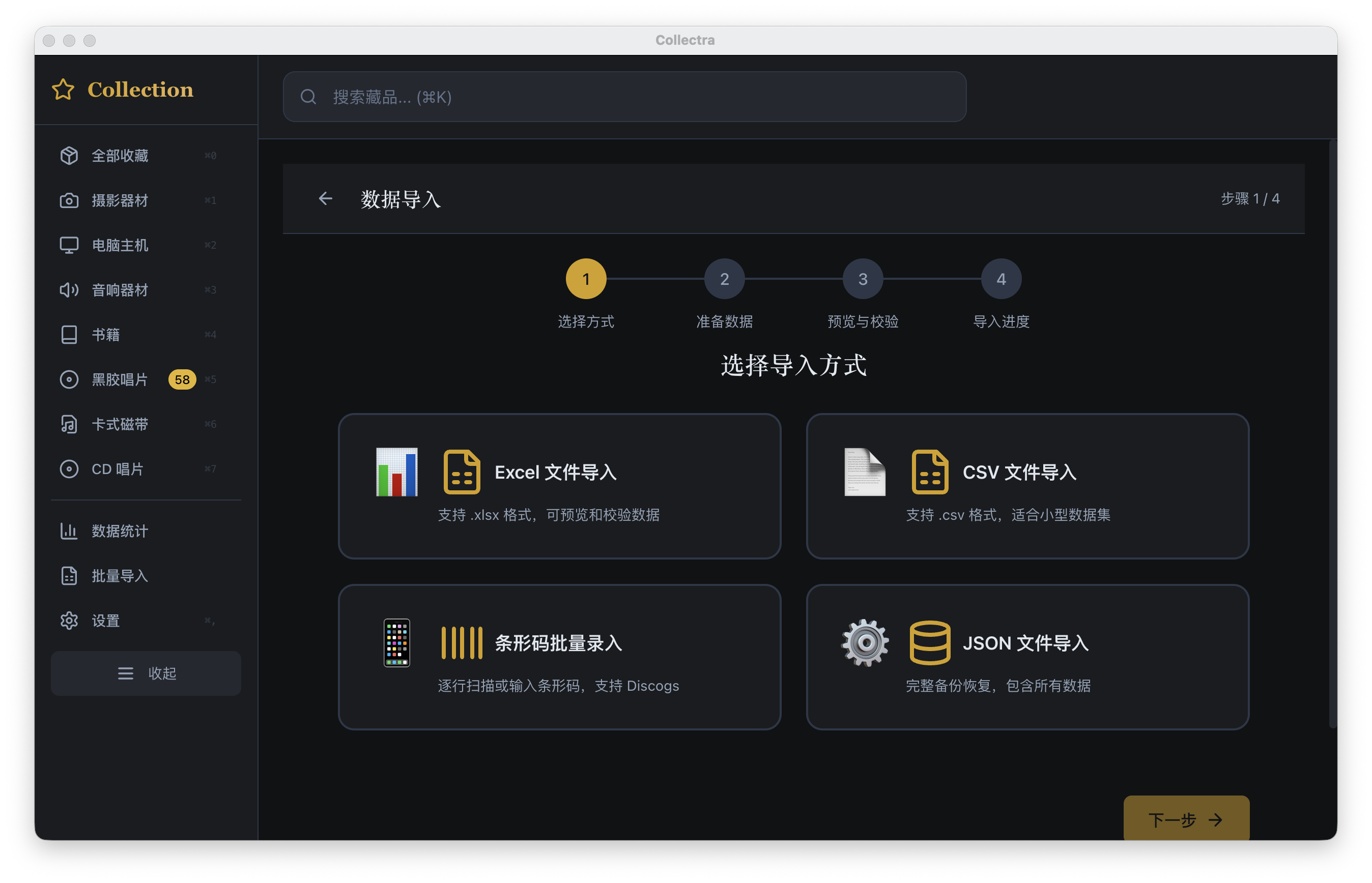Choose the Excel 文件导入 option
The height and width of the screenshot is (883, 1372).
(559, 486)
